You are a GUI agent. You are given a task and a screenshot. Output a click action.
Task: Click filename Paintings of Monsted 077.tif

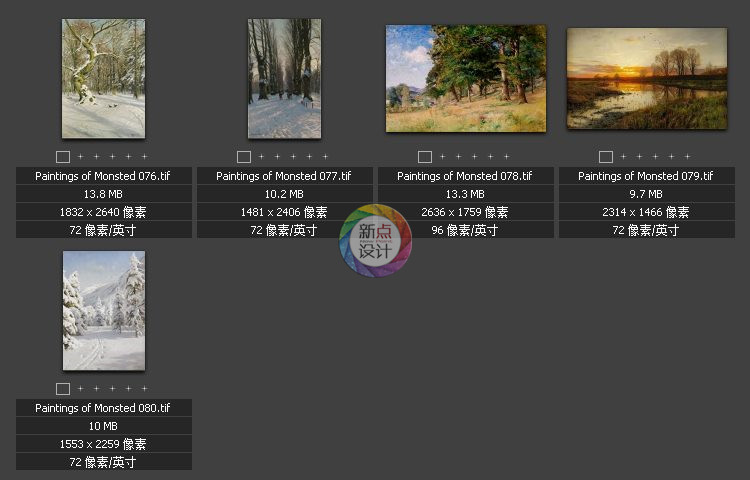284,176
